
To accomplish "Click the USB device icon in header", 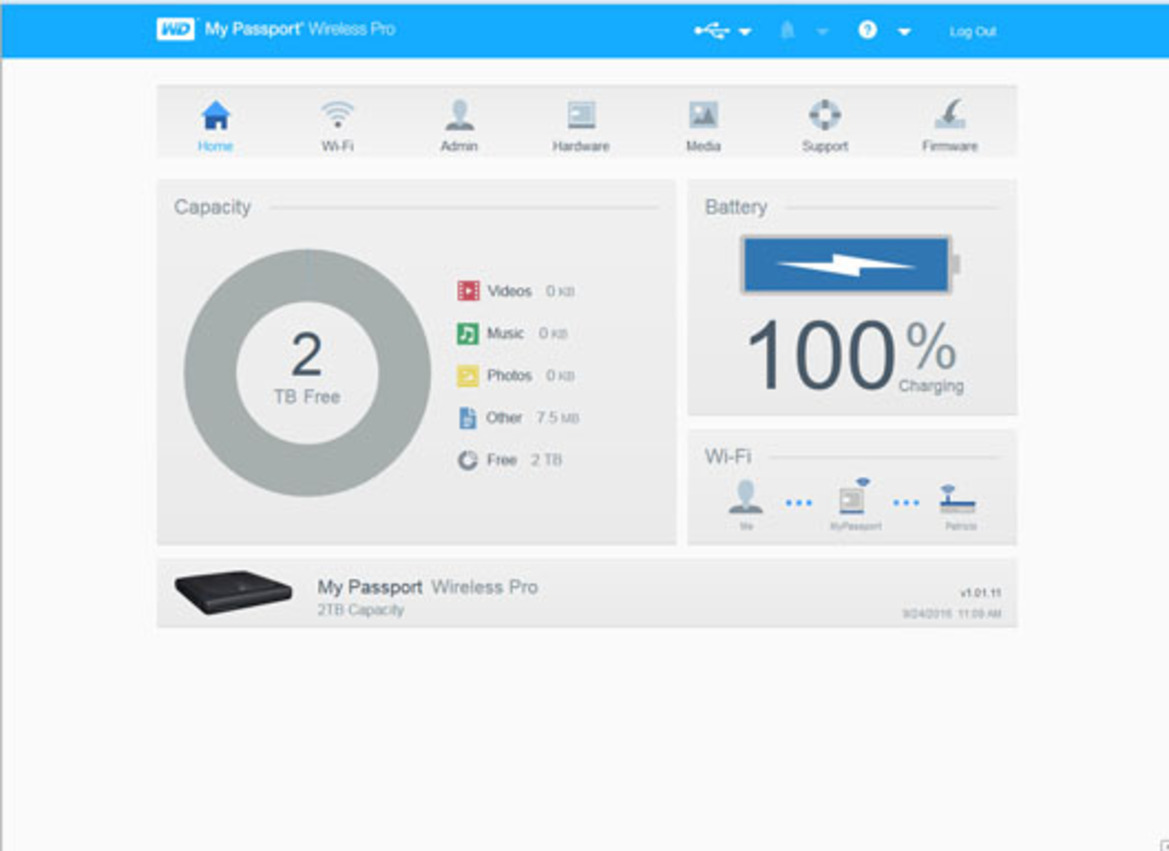I will pos(711,31).
